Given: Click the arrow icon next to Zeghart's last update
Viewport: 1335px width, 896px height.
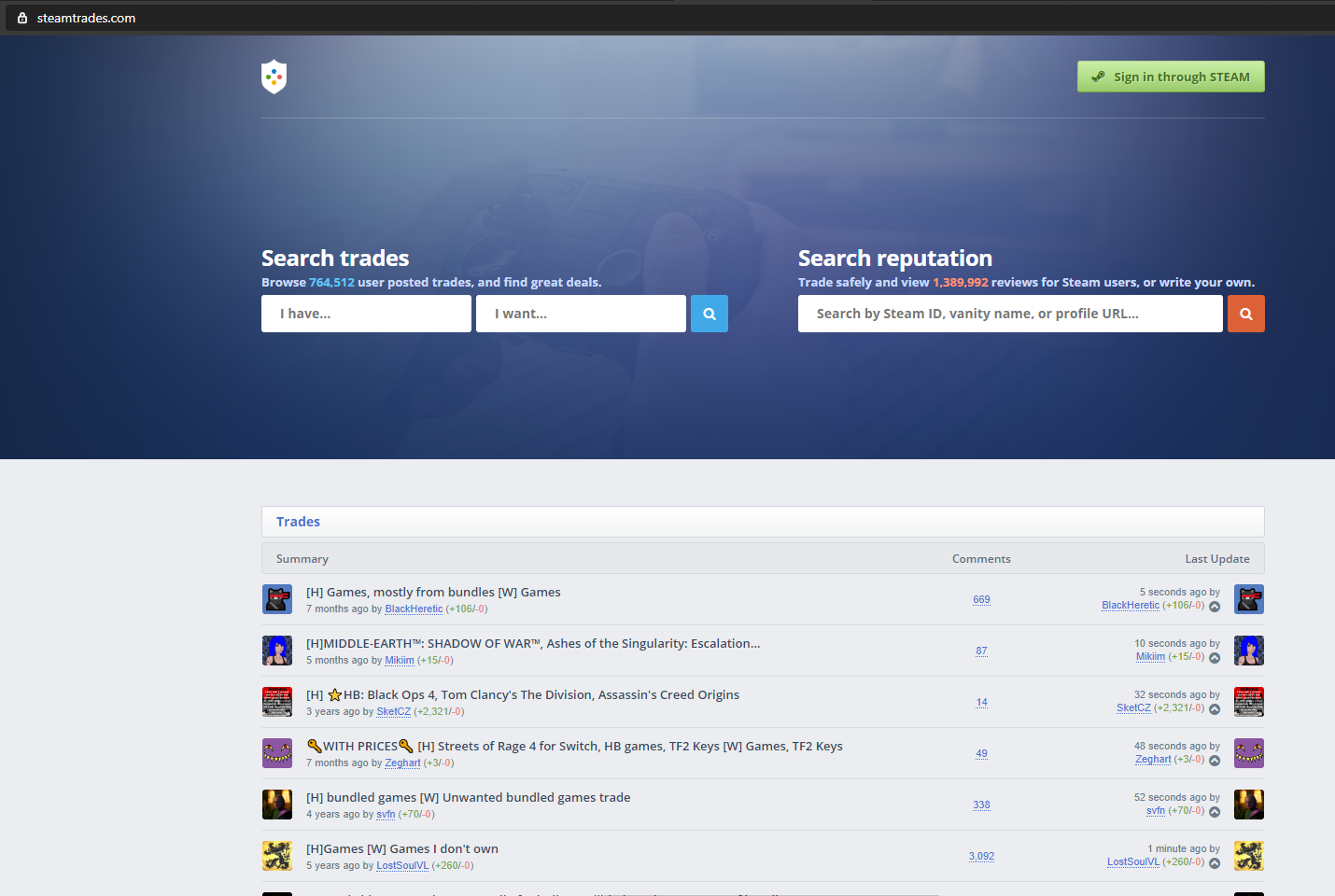Looking at the screenshot, I should coord(1215,761).
